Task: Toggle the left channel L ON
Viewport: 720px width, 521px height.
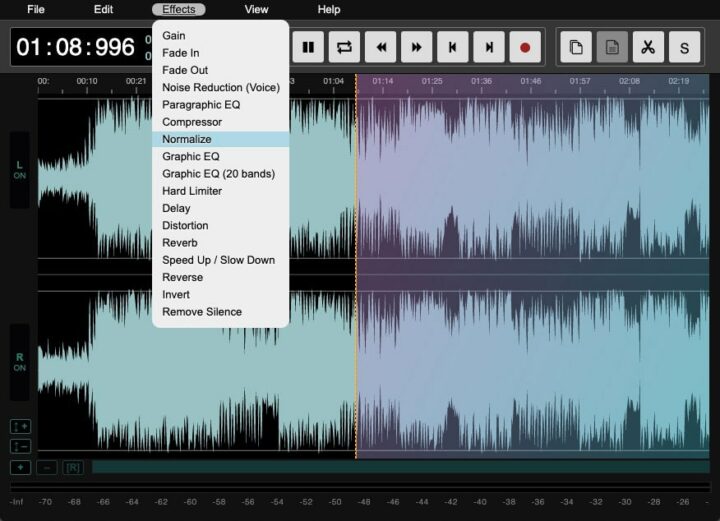Action: point(19,170)
